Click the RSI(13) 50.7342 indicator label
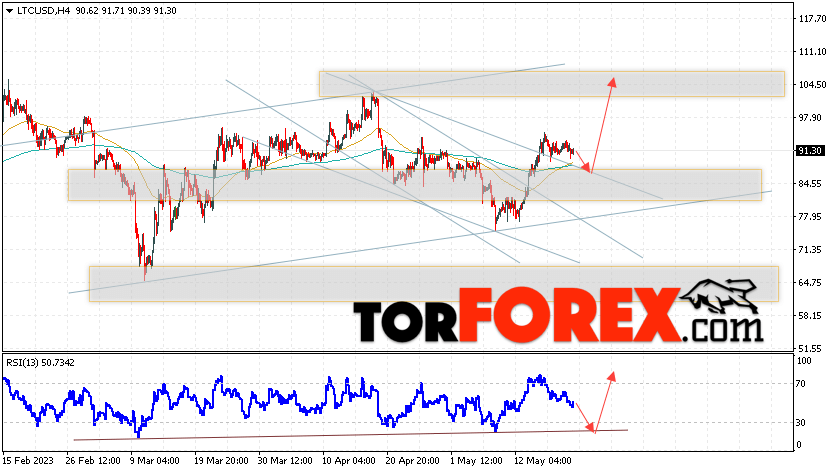Screen dimensions: 833x472 coord(40,363)
